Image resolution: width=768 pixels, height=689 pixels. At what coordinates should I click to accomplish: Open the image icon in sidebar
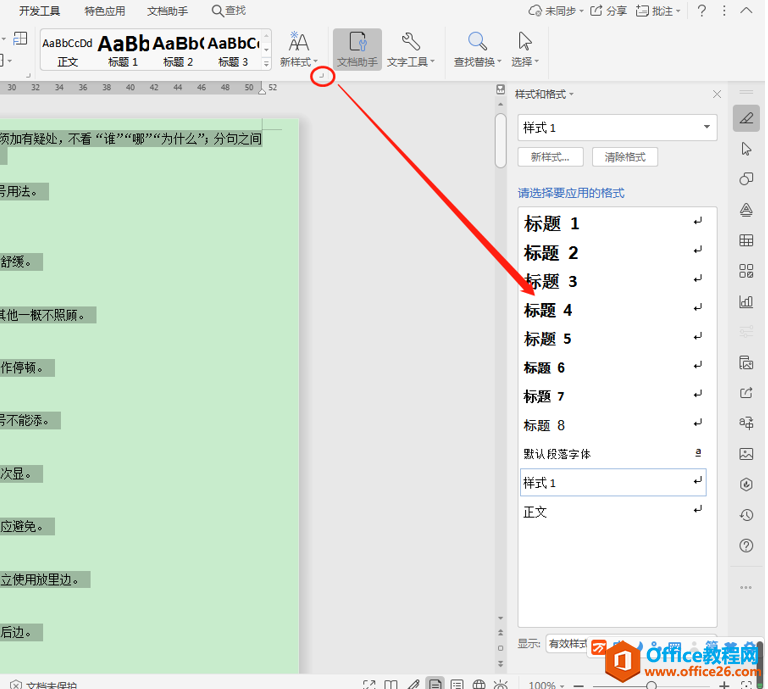pyautogui.click(x=746, y=454)
